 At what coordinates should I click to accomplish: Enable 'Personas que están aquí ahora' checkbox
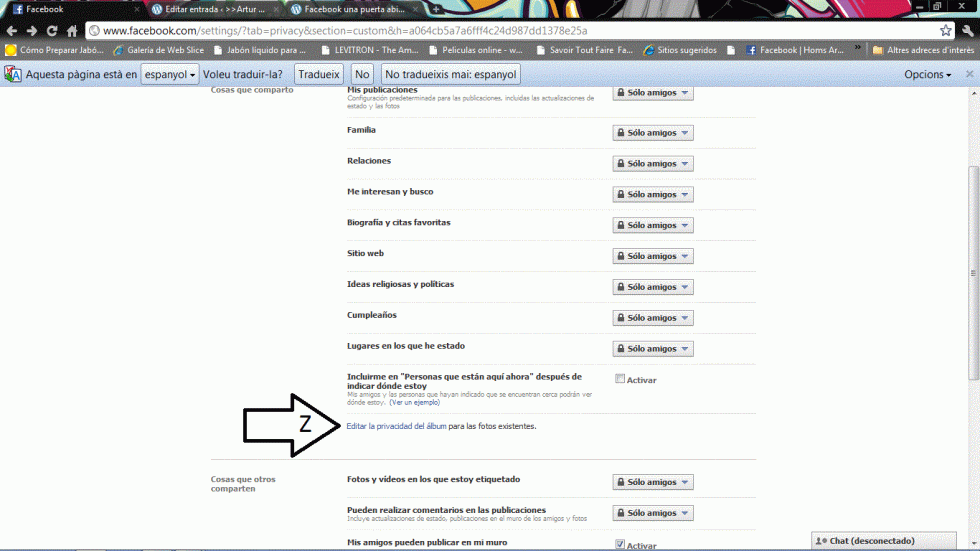(620, 379)
